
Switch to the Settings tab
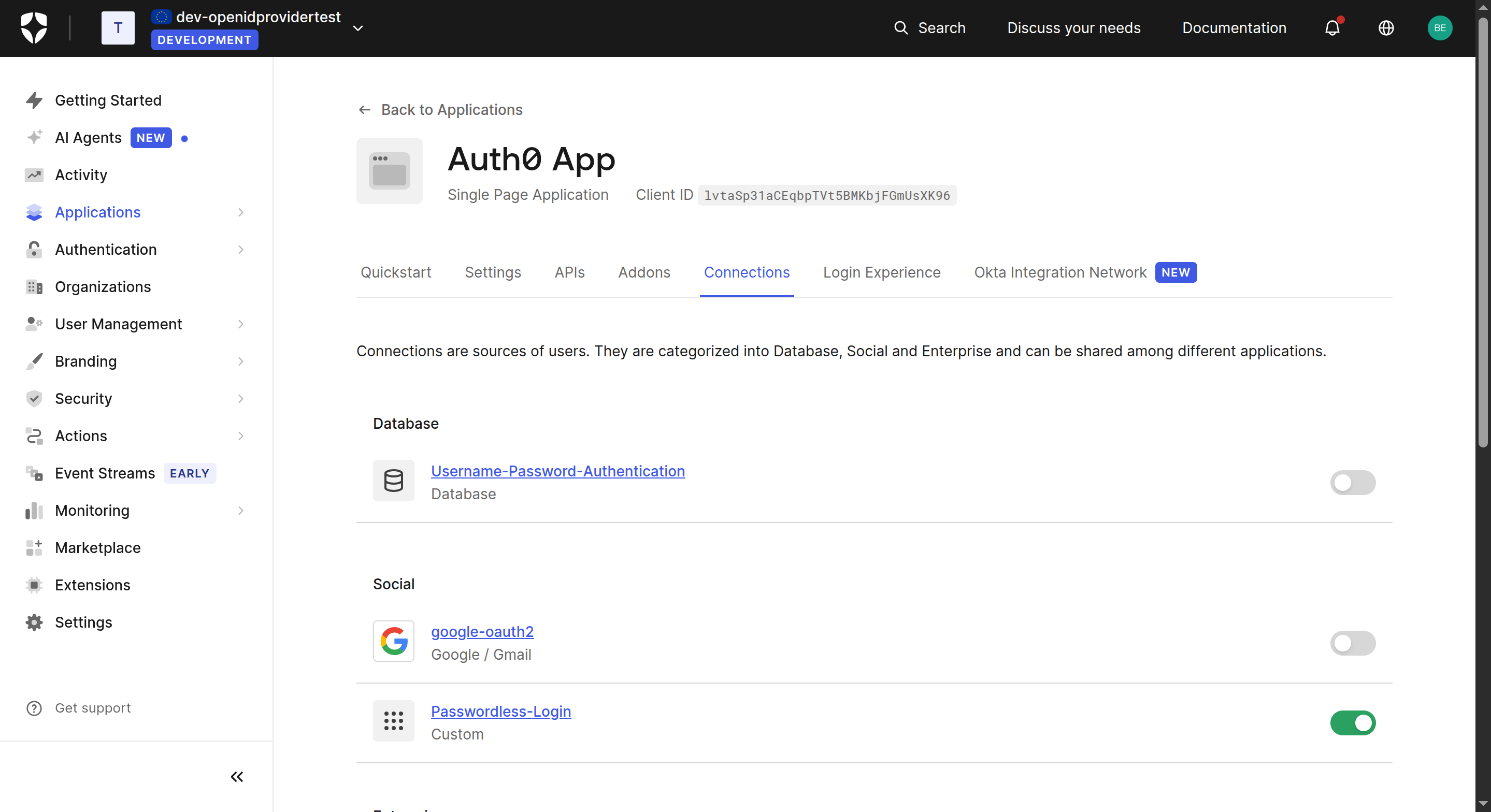tap(493, 272)
